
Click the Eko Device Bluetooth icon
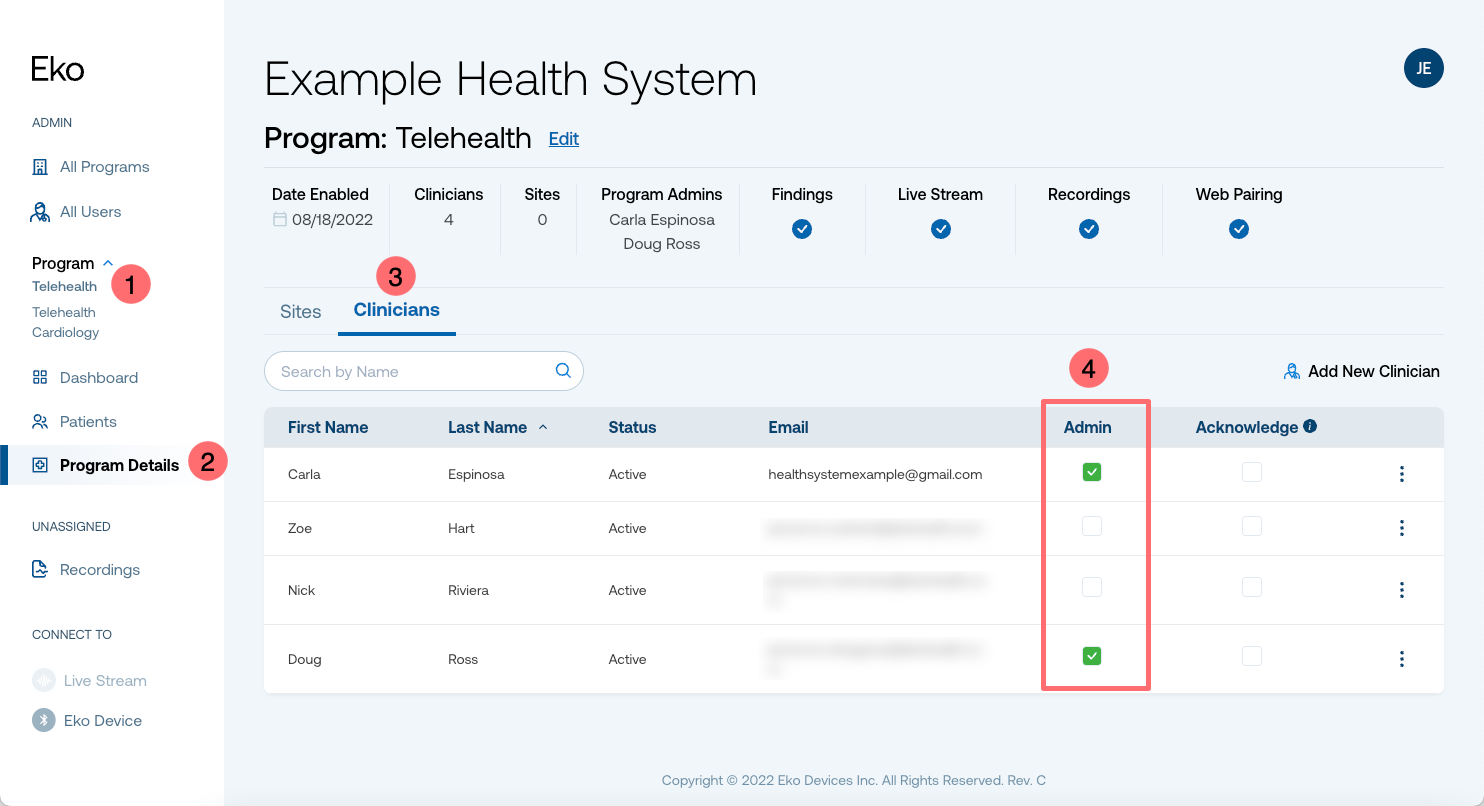tap(44, 721)
